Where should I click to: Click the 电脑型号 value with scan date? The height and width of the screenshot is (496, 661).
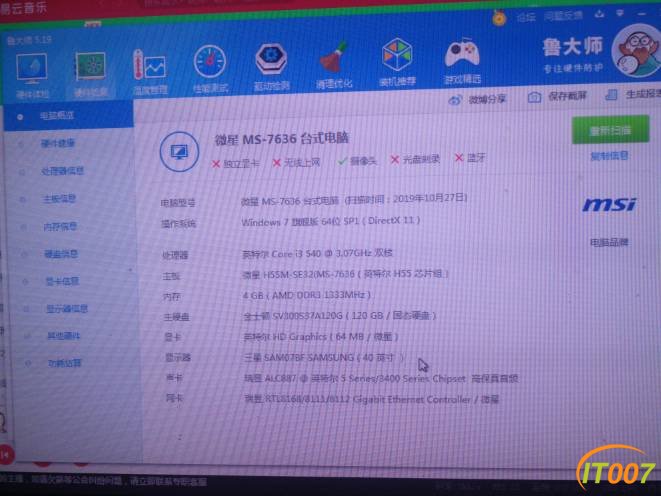354,199
